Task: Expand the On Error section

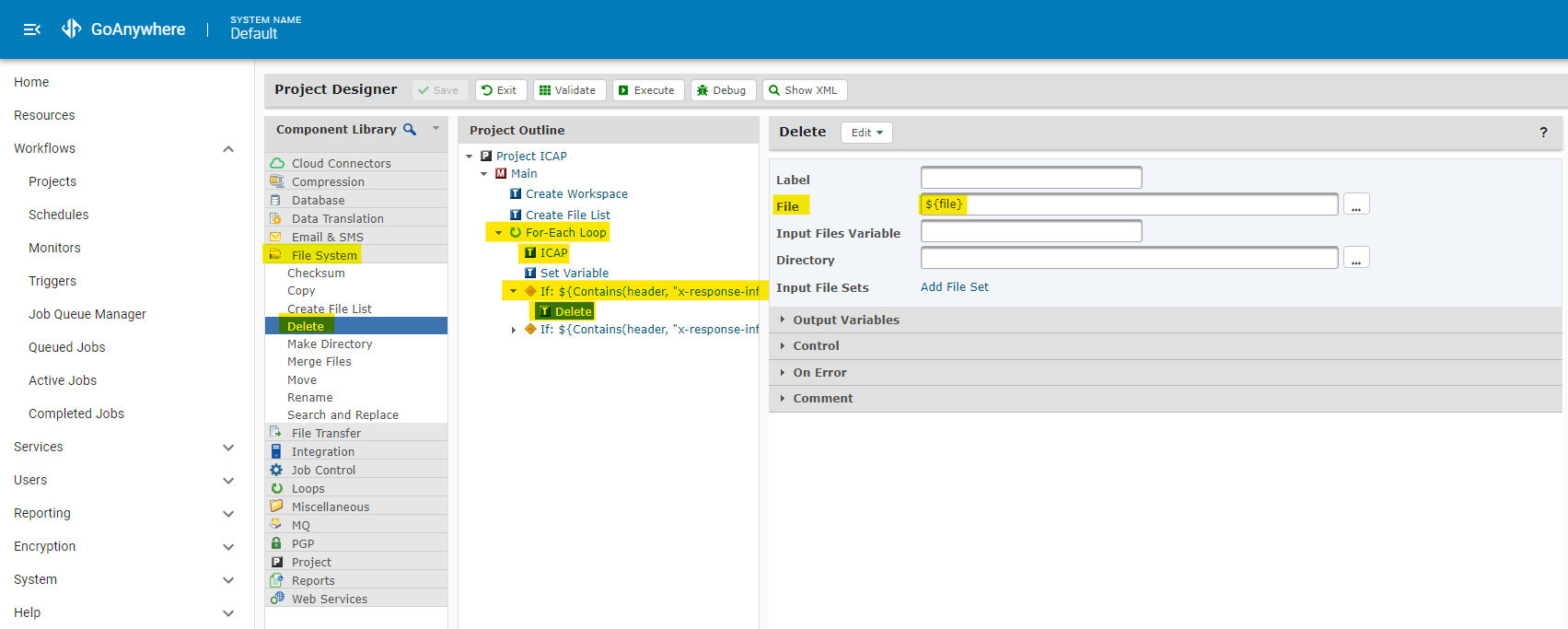Action: tap(1167, 372)
